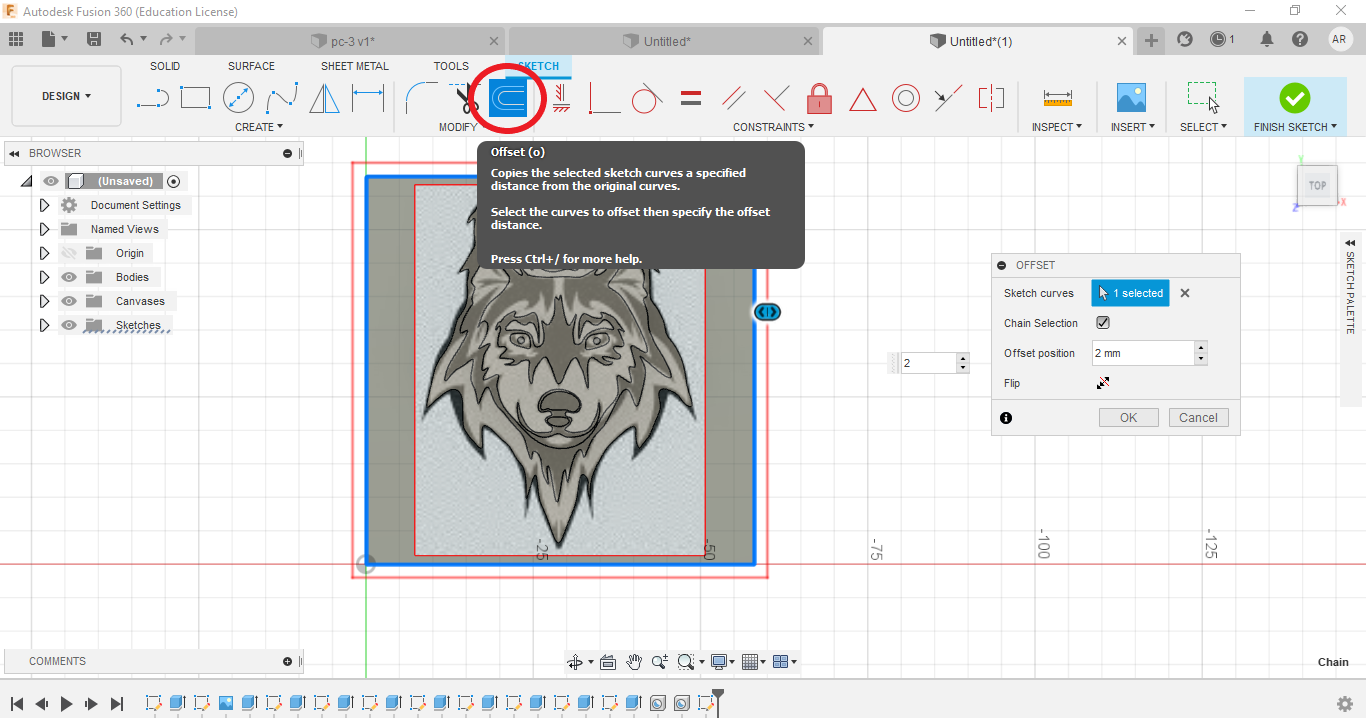This screenshot has height=718, width=1366.
Task: Apply the Parallel constraint
Action: click(733, 98)
